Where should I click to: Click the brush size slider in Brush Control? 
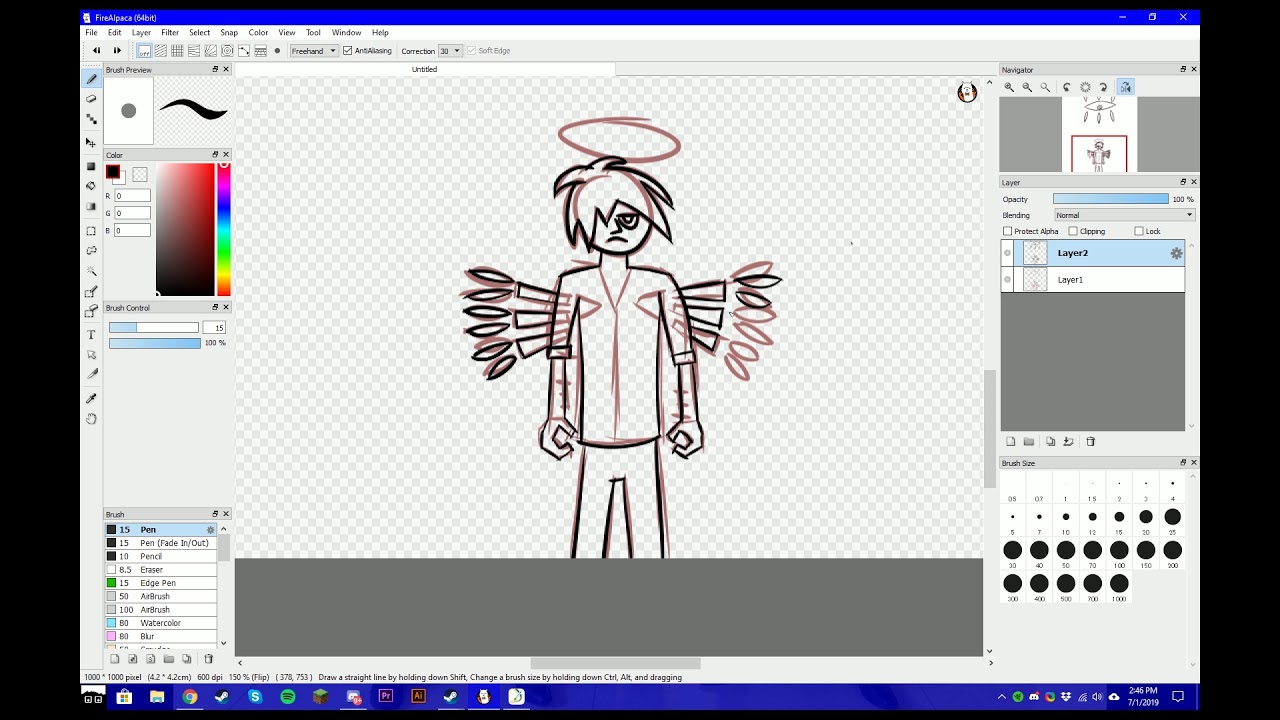point(154,328)
